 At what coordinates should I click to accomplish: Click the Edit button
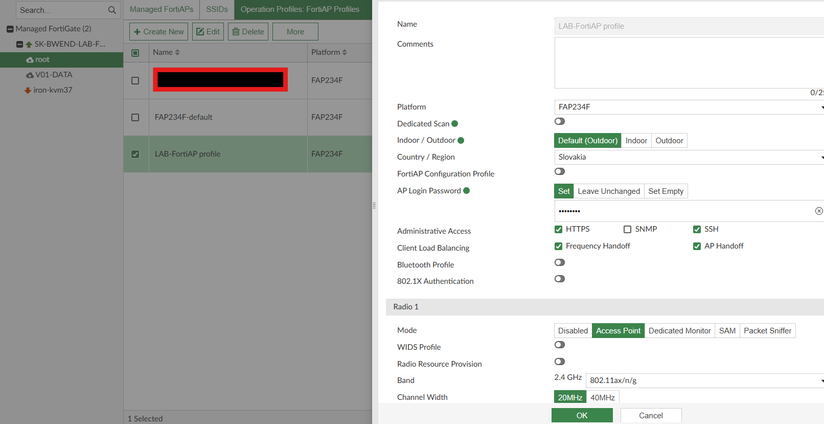(208, 32)
